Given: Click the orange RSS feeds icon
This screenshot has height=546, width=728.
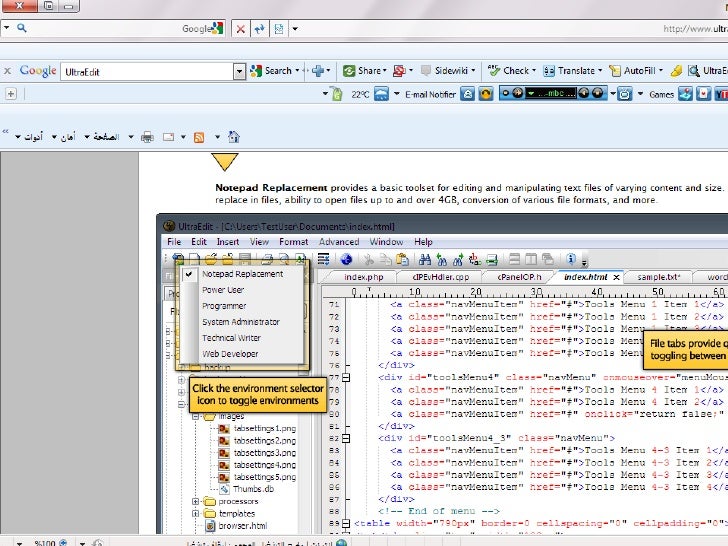Looking at the screenshot, I should 199,137.
